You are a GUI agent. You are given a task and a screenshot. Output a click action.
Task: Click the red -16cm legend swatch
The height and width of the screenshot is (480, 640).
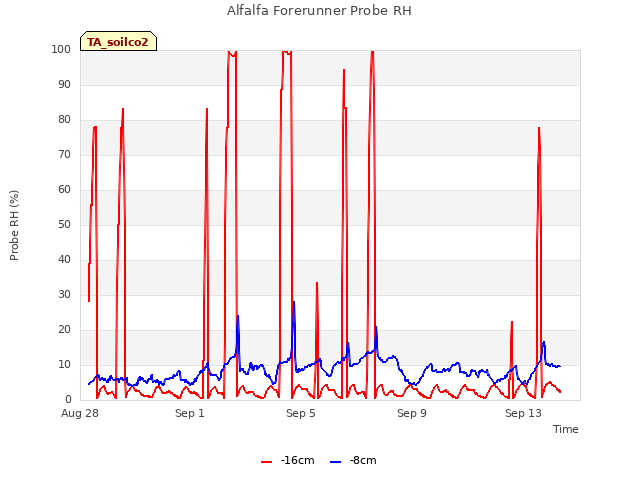[267, 462]
